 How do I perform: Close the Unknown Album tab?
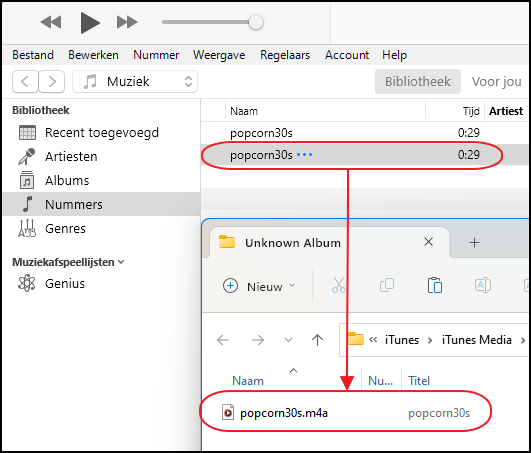(428, 242)
